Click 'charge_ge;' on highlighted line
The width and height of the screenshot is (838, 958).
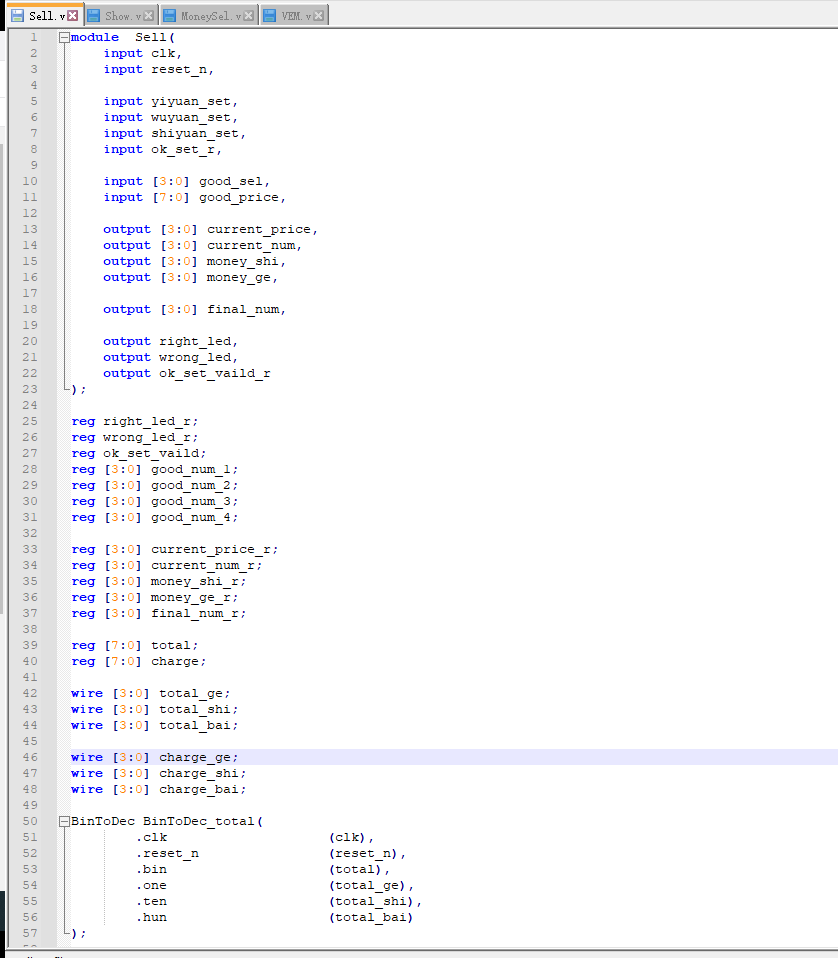(198, 758)
